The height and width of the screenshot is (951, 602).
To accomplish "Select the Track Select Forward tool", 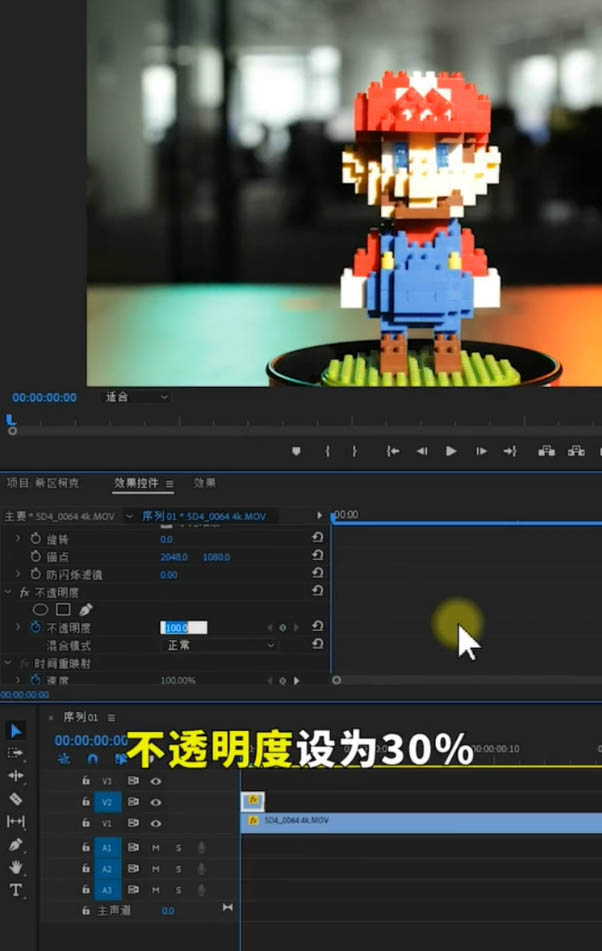I will [15, 752].
